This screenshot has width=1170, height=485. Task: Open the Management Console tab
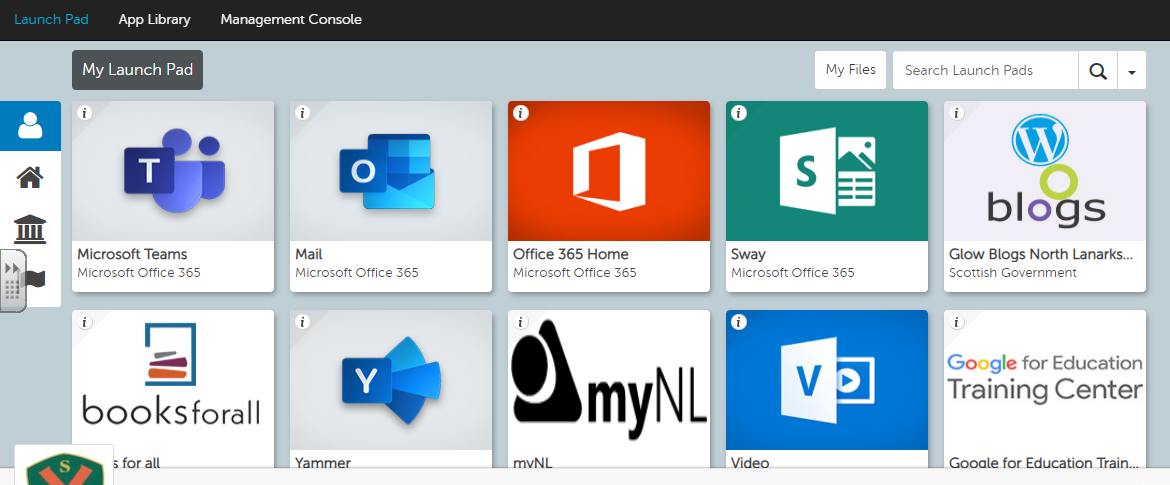coord(291,19)
